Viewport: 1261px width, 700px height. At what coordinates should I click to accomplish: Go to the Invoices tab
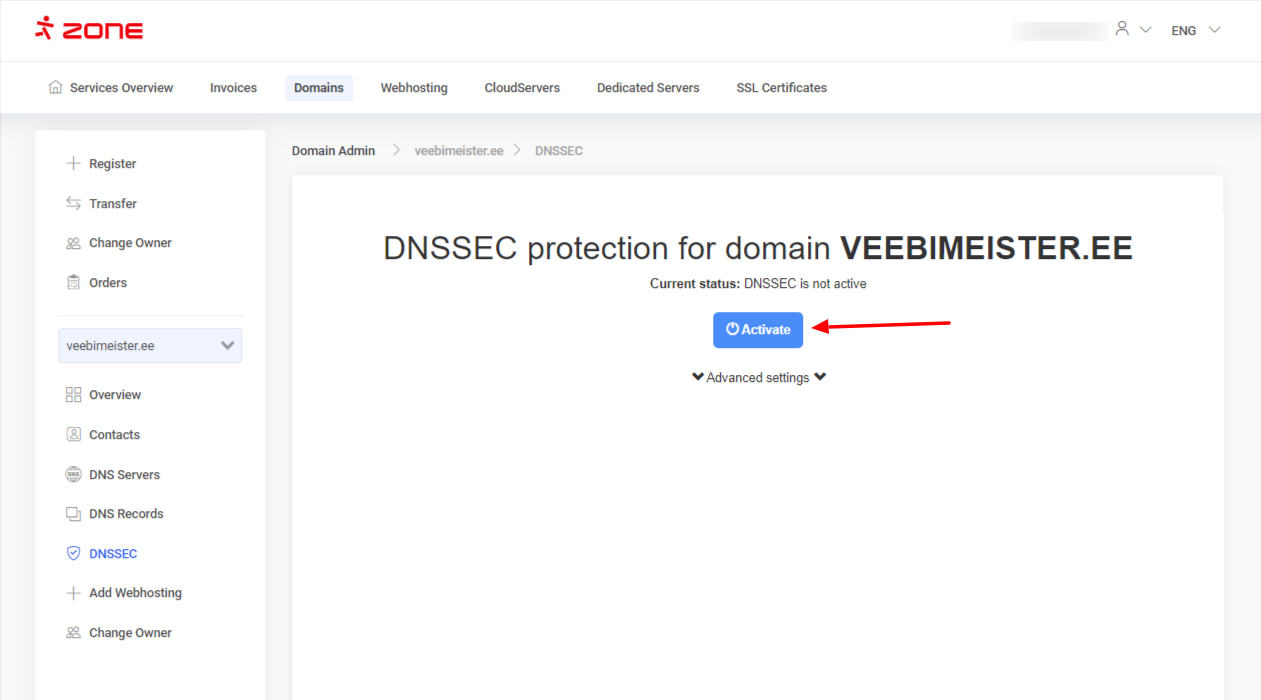click(x=233, y=88)
